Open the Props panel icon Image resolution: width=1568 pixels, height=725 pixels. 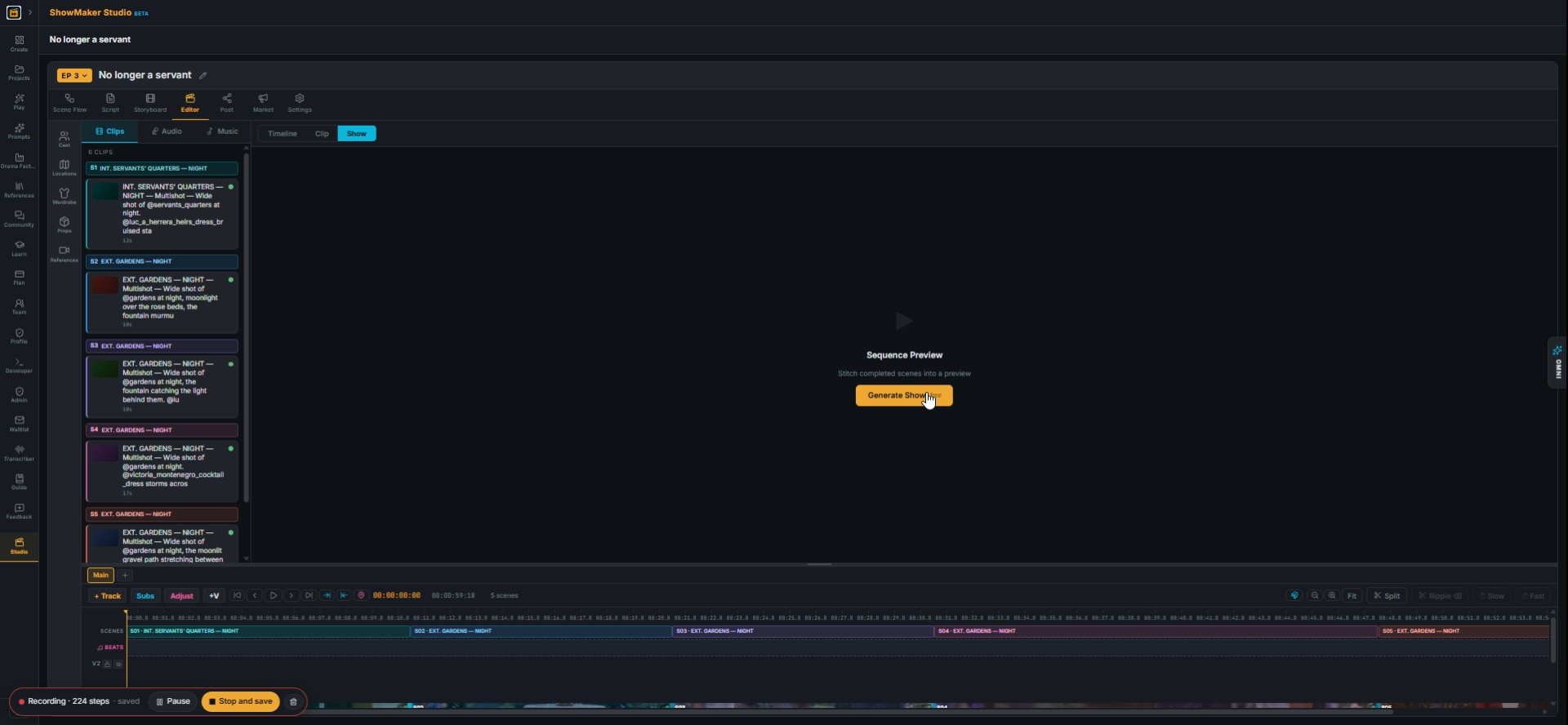(64, 225)
